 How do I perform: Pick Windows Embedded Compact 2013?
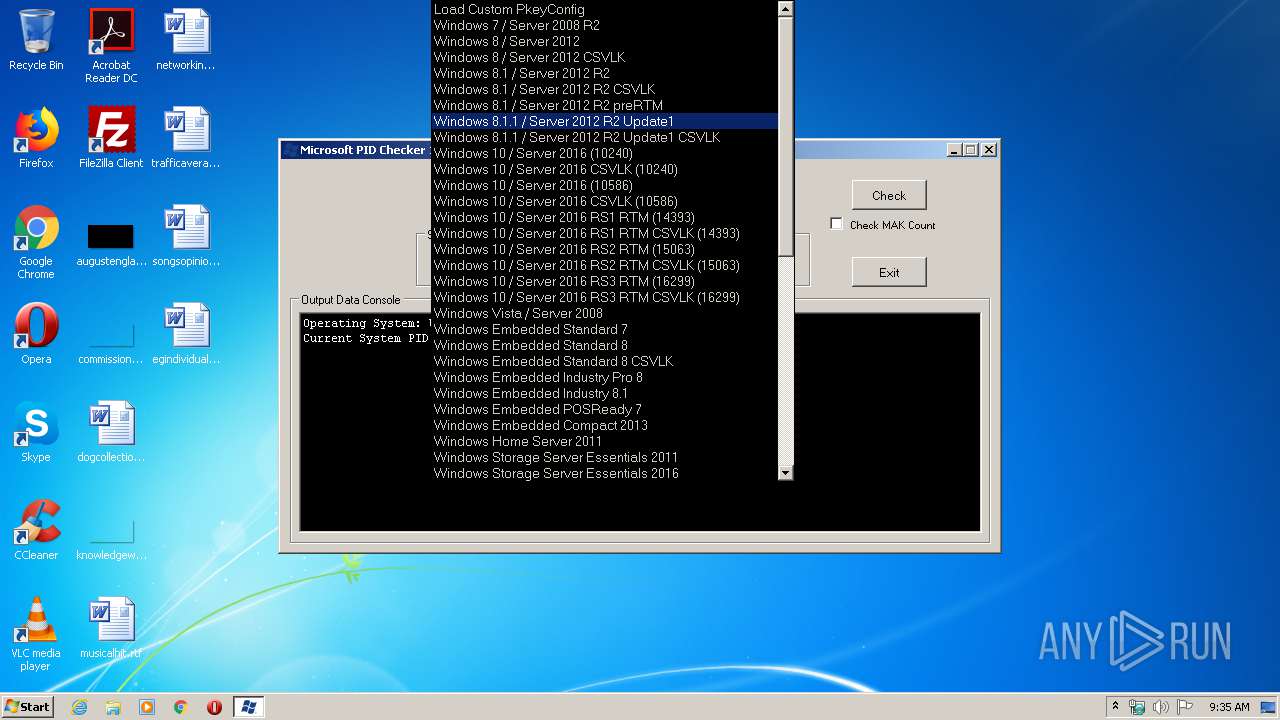(x=604, y=425)
